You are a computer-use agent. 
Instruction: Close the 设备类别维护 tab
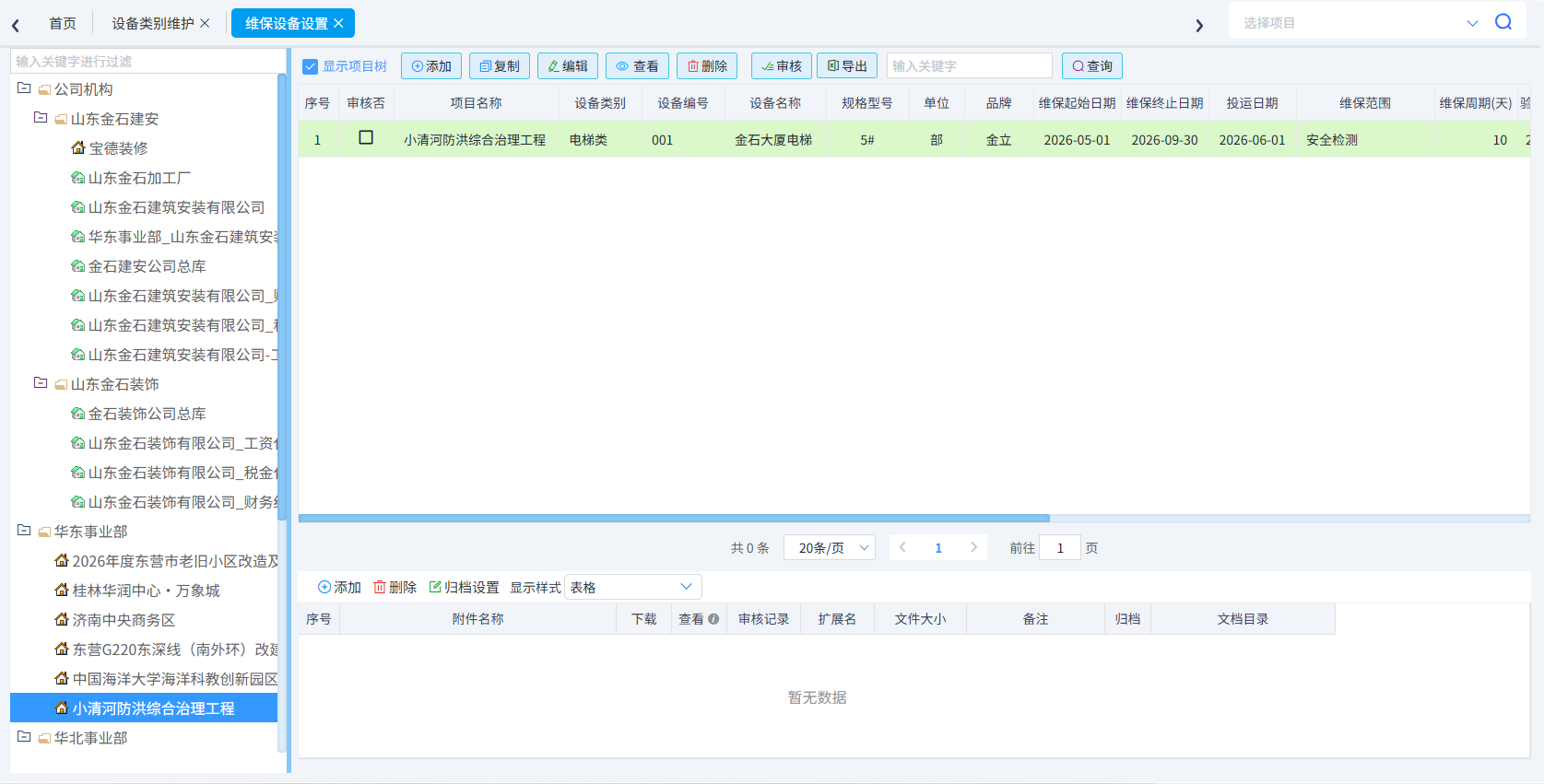coord(205,23)
